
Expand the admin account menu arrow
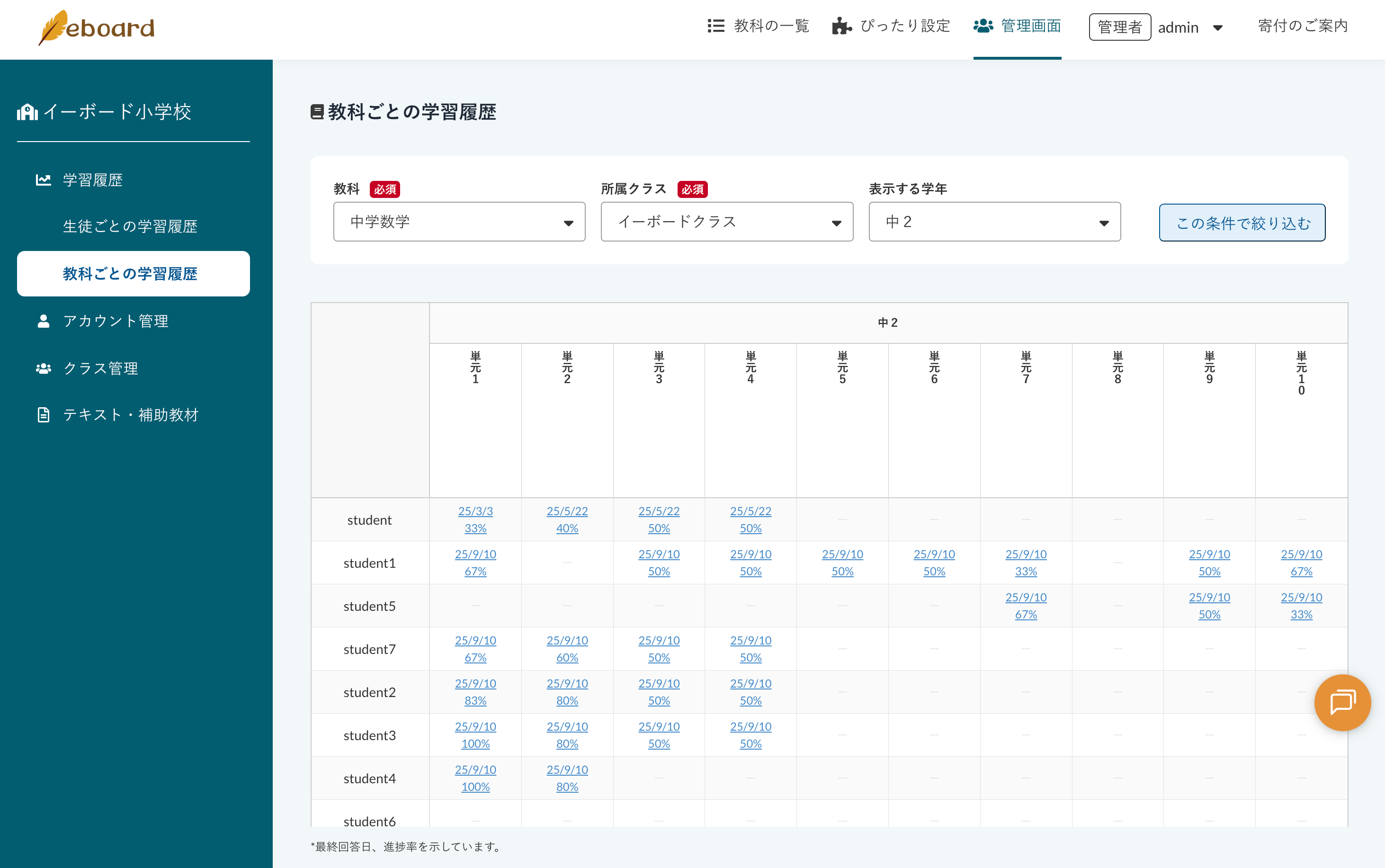1217,27
